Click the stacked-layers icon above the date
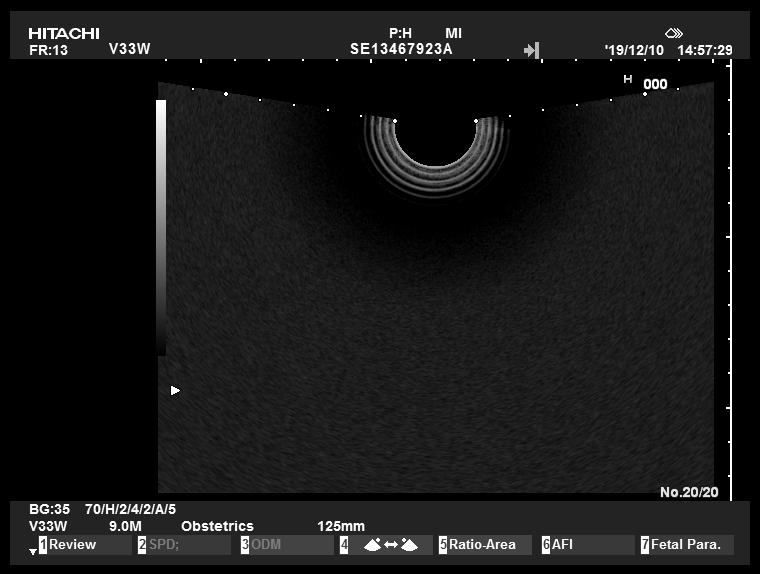Image resolution: width=760 pixels, height=574 pixels. tap(674, 33)
